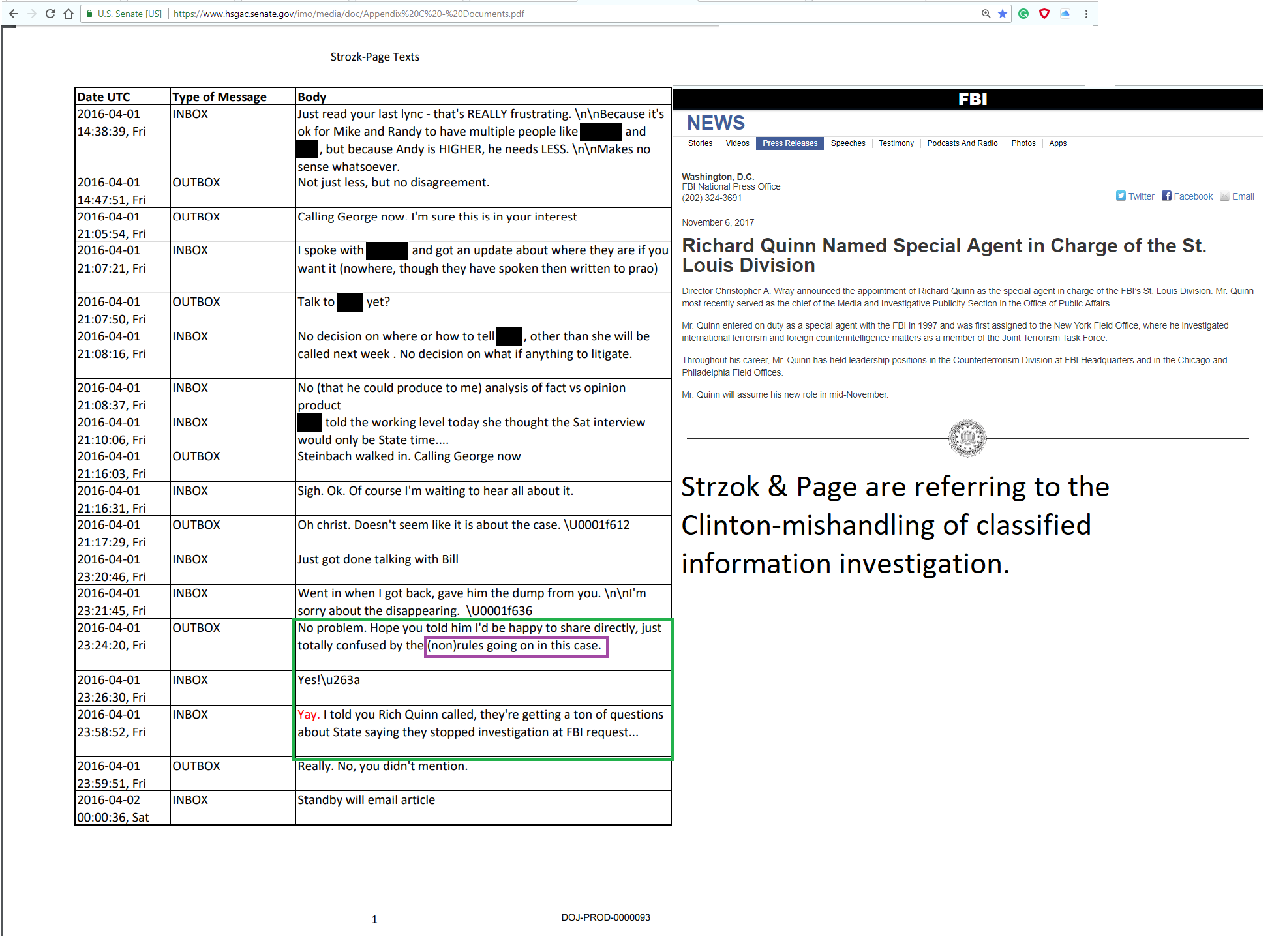Screen dimensions: 1272x952
Task: Bookmark this page with the star icon
Action: tap(1002, 13)
